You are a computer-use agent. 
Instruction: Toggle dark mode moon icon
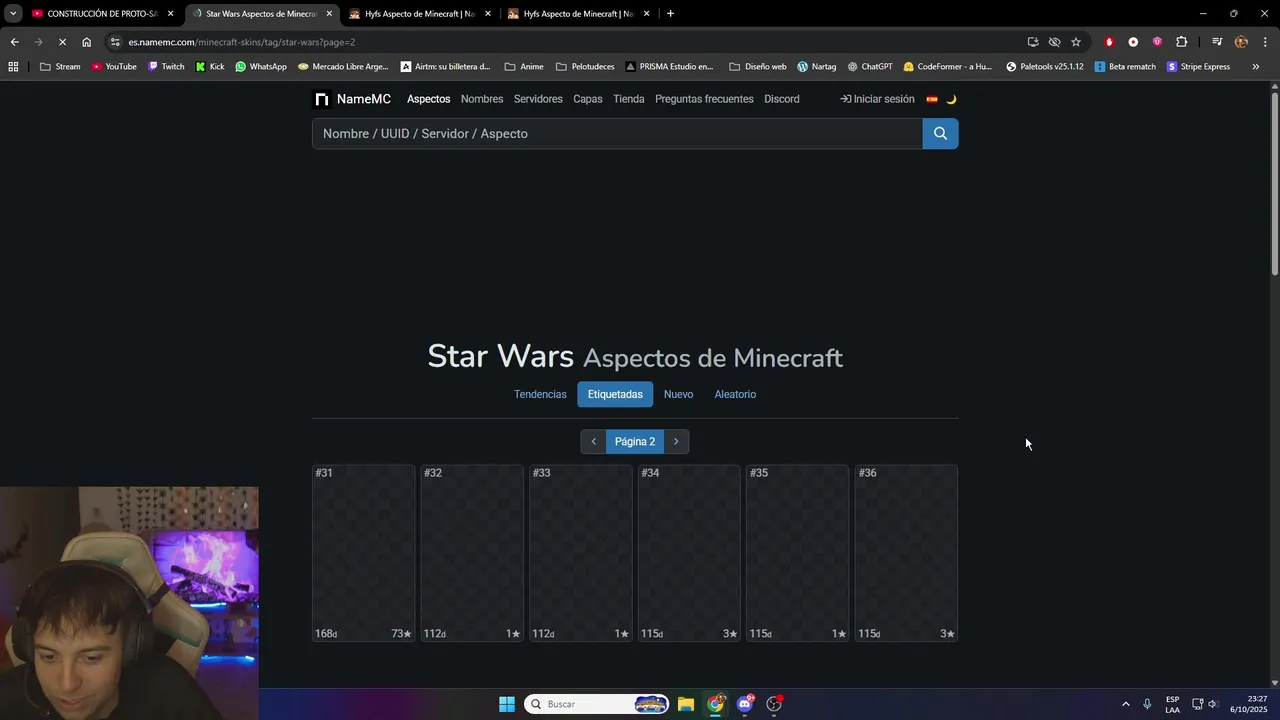(x=951, y=99)
